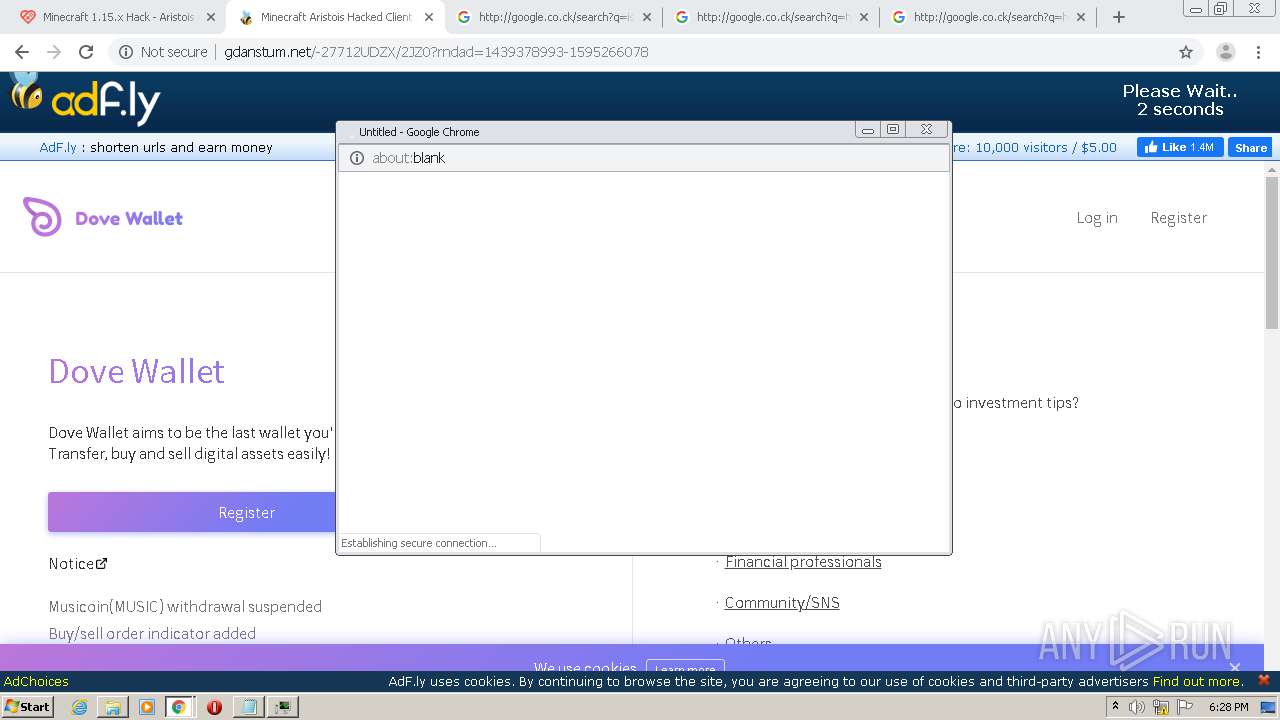Viewport: 1280px width, 720px height.
Task: Switch to Minecraft Aristois Hacked Client tab
Action: (x=336, y=17)
